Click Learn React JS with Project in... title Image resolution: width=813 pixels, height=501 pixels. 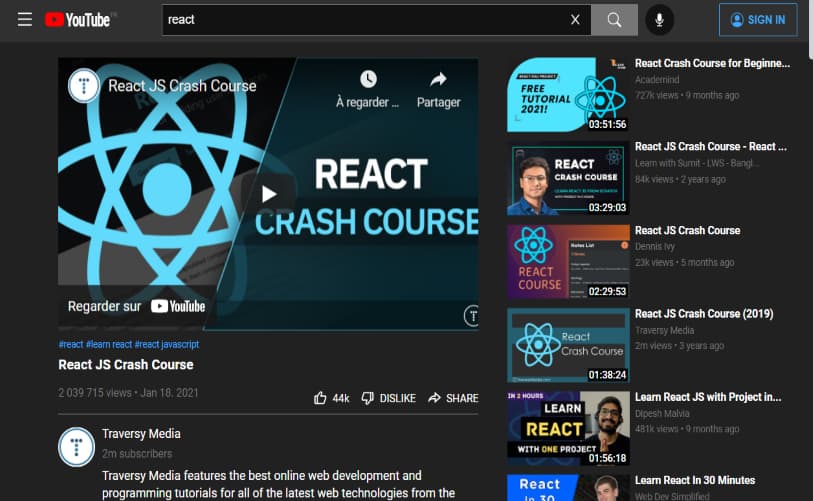708,397
